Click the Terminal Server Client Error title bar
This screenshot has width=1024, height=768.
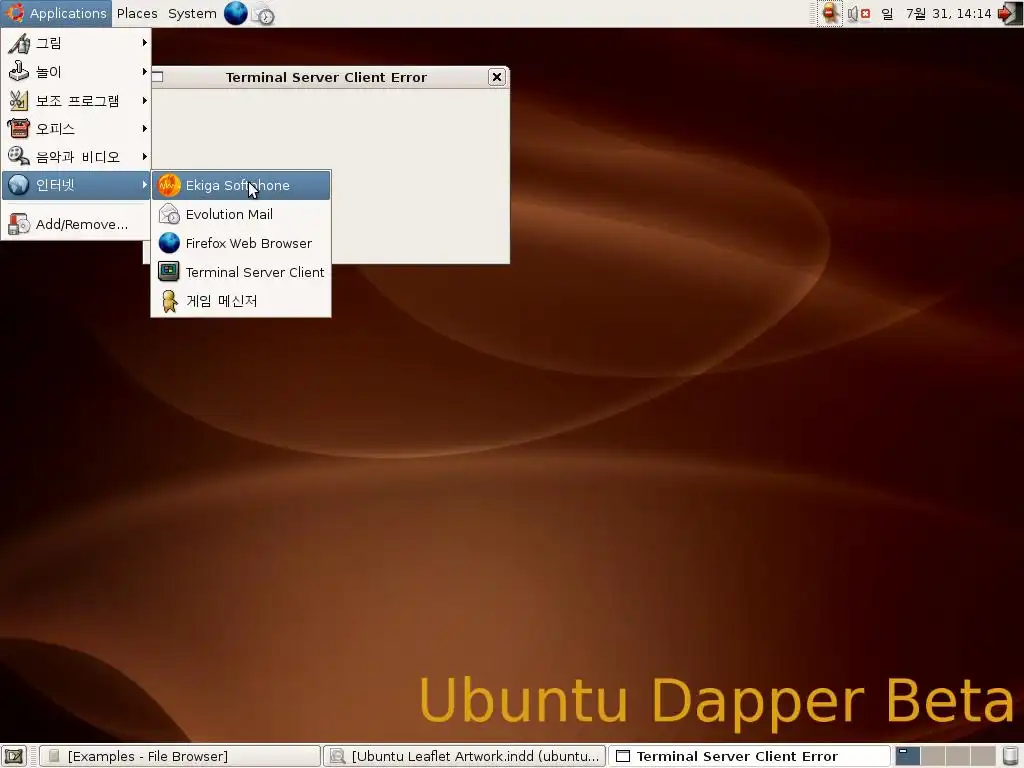327,77
